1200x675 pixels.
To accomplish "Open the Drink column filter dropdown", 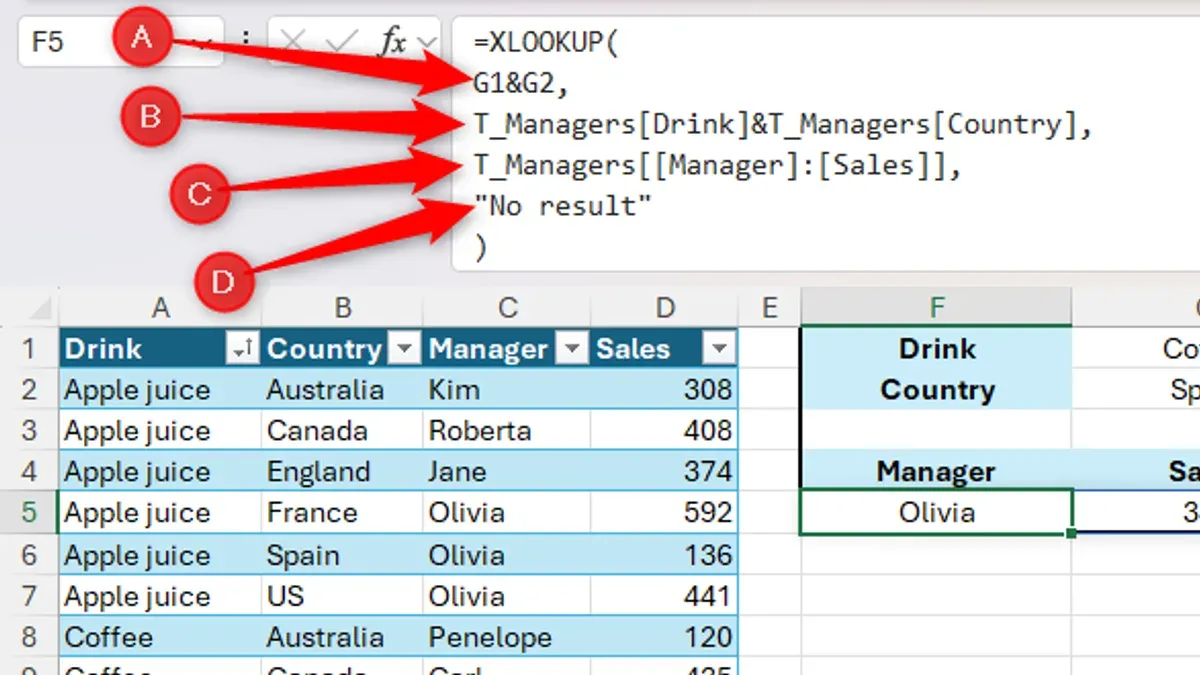I will pyautogui.click(x=241, y=349).
